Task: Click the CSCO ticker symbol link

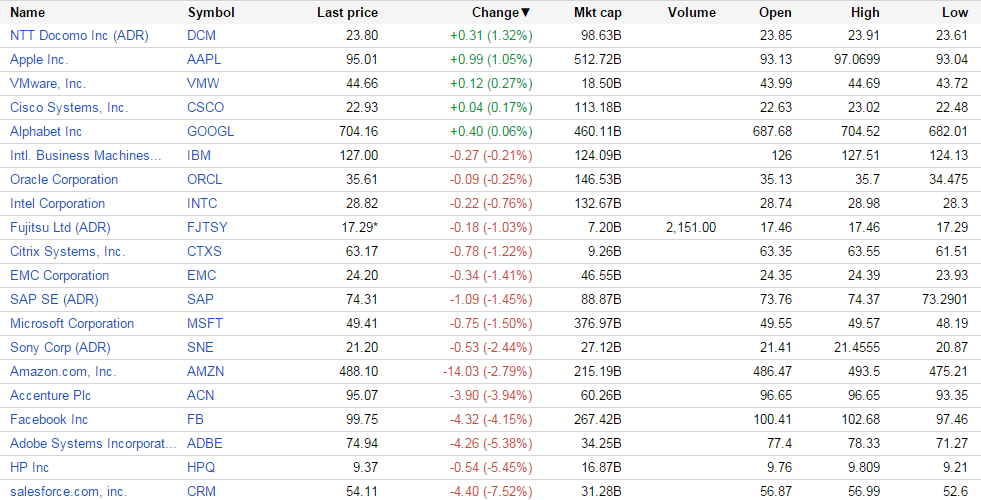Action: [x=206, y=107]
